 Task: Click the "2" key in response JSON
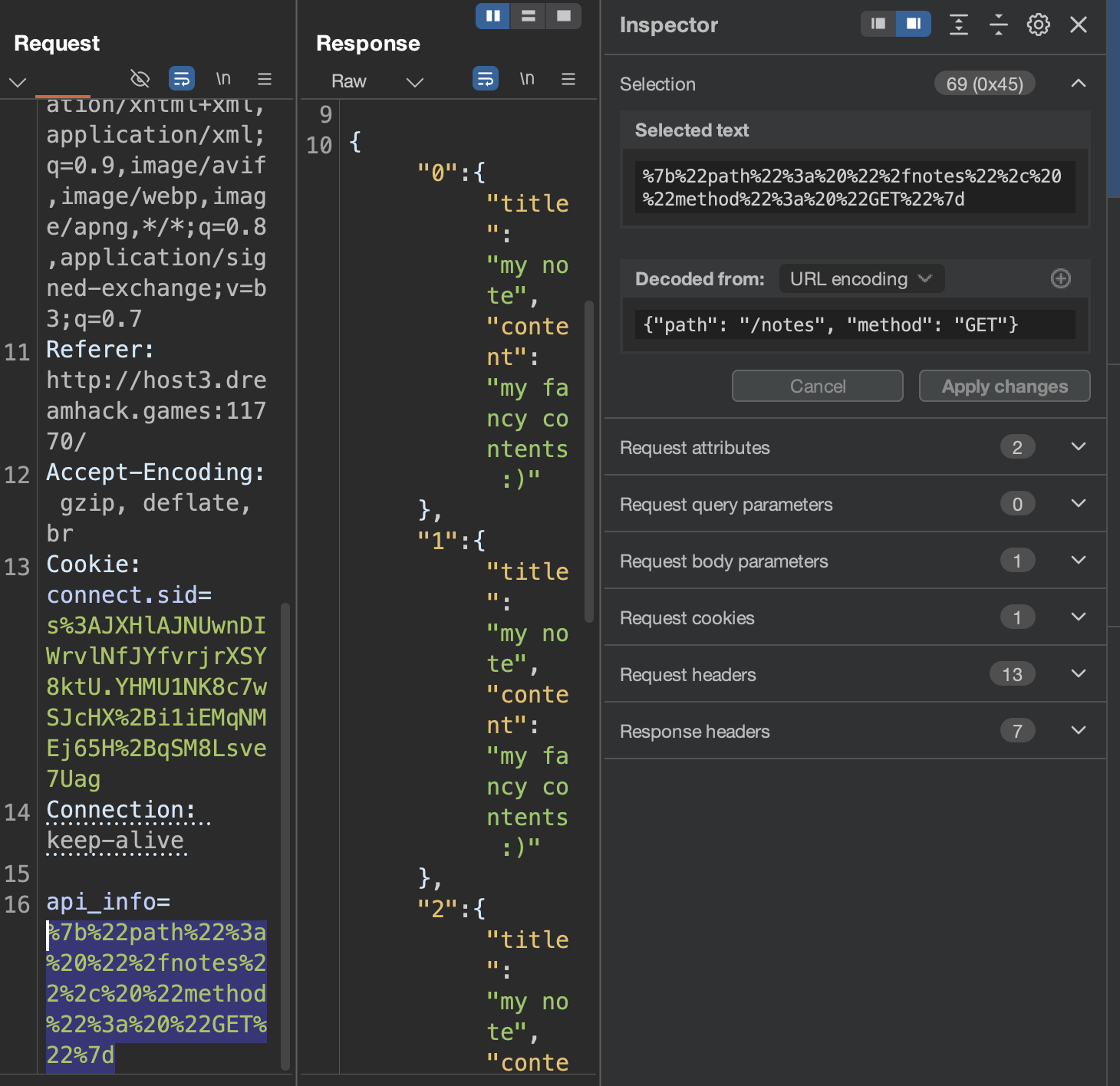pyautogui.click(x=438, y=909)
